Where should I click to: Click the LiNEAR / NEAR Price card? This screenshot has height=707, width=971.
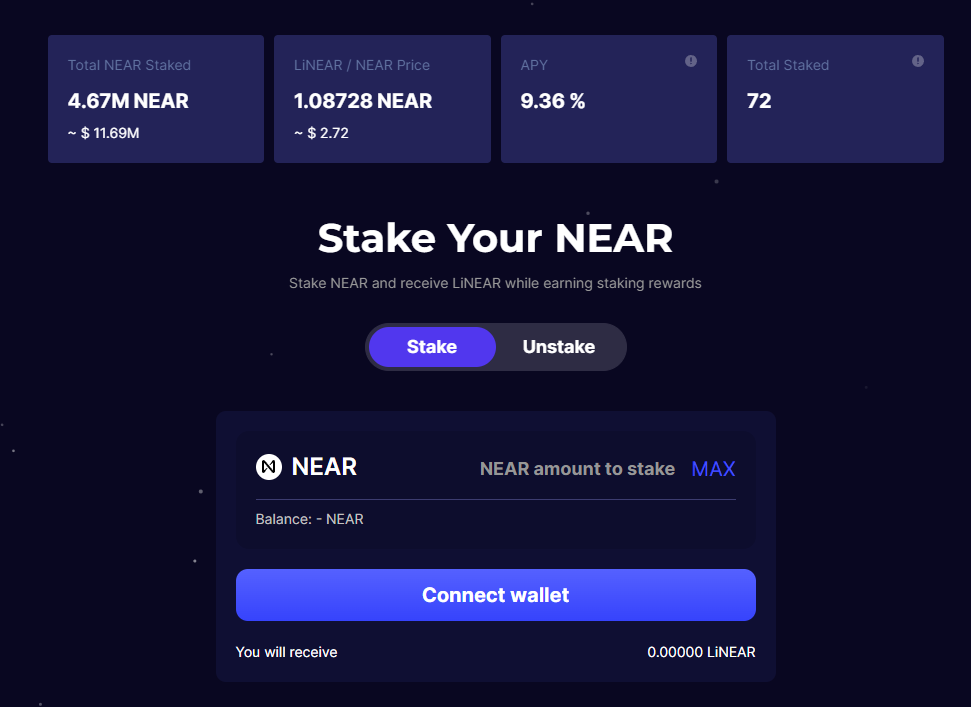pos(382,99)
